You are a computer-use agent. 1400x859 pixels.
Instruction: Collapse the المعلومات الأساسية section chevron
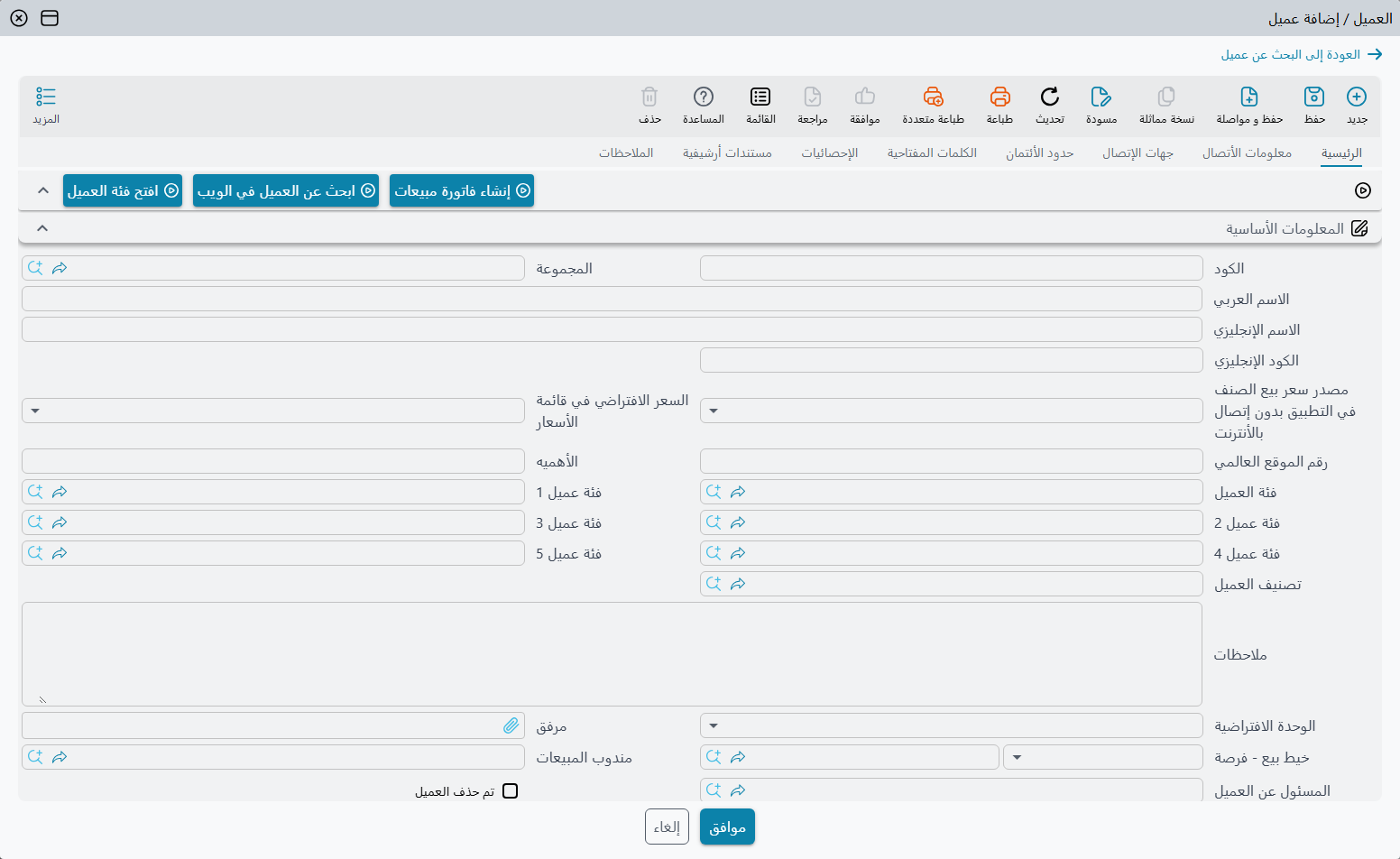[x=42, y=228]
